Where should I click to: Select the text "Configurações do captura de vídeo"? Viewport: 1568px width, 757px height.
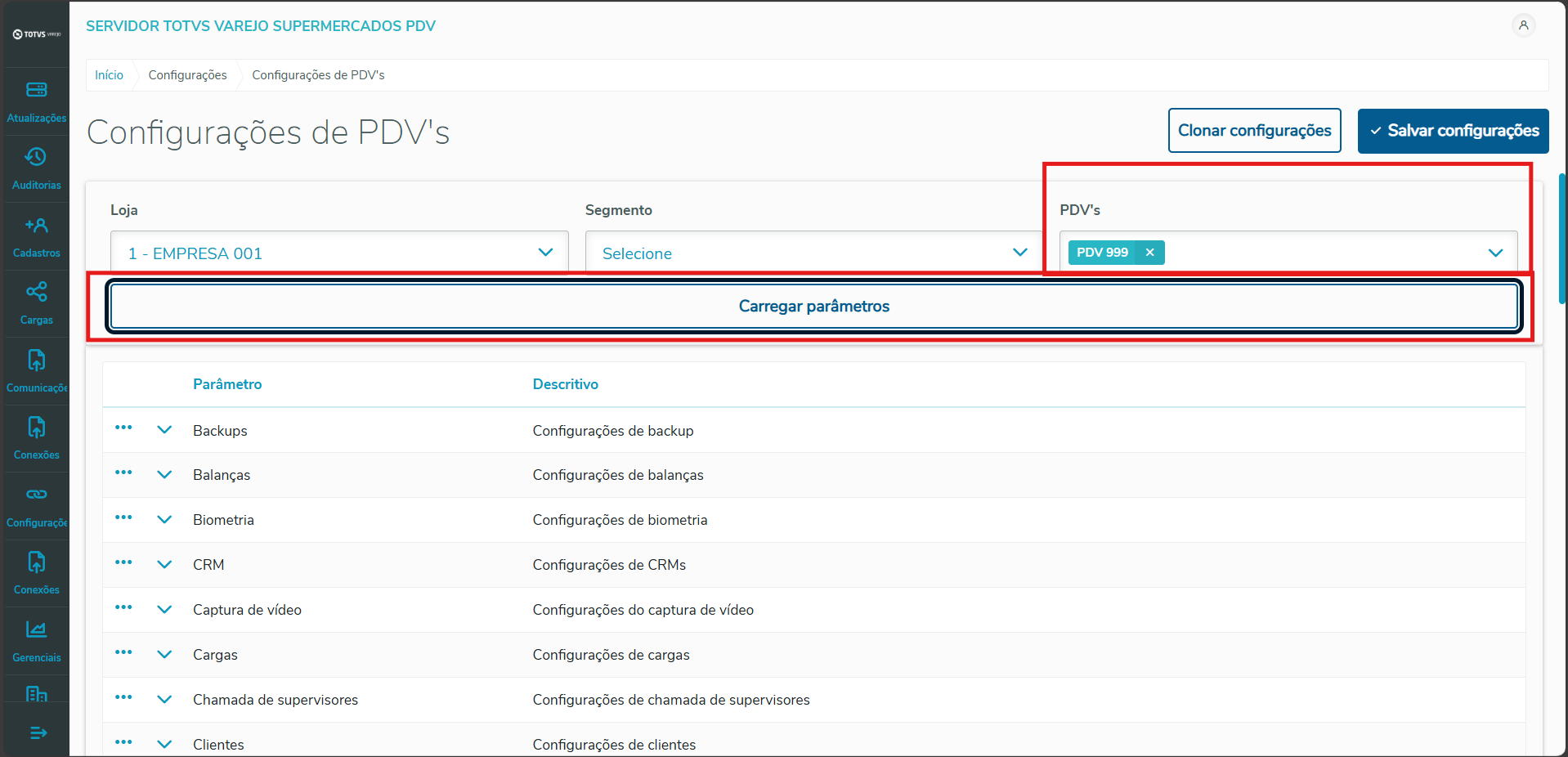[643, 610]
